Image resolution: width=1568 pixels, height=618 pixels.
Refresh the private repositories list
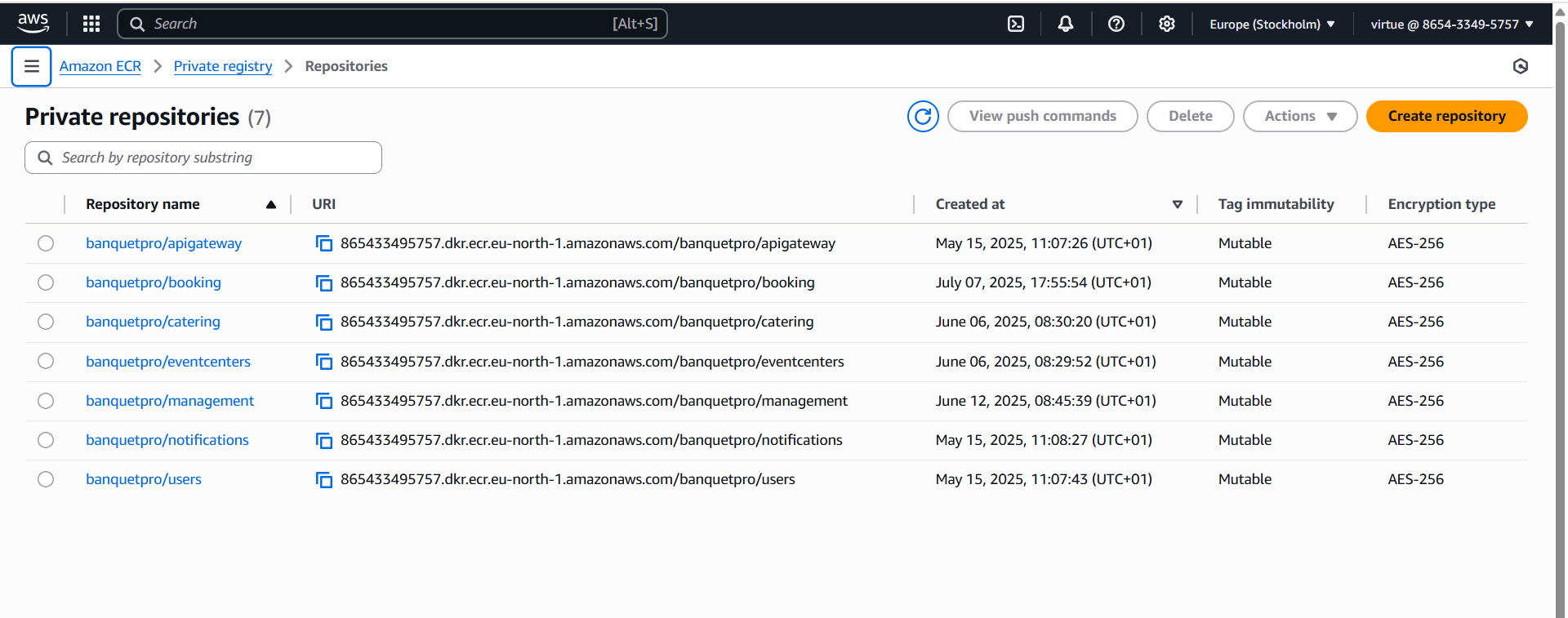pyautogui.click(x=923, y=117)
